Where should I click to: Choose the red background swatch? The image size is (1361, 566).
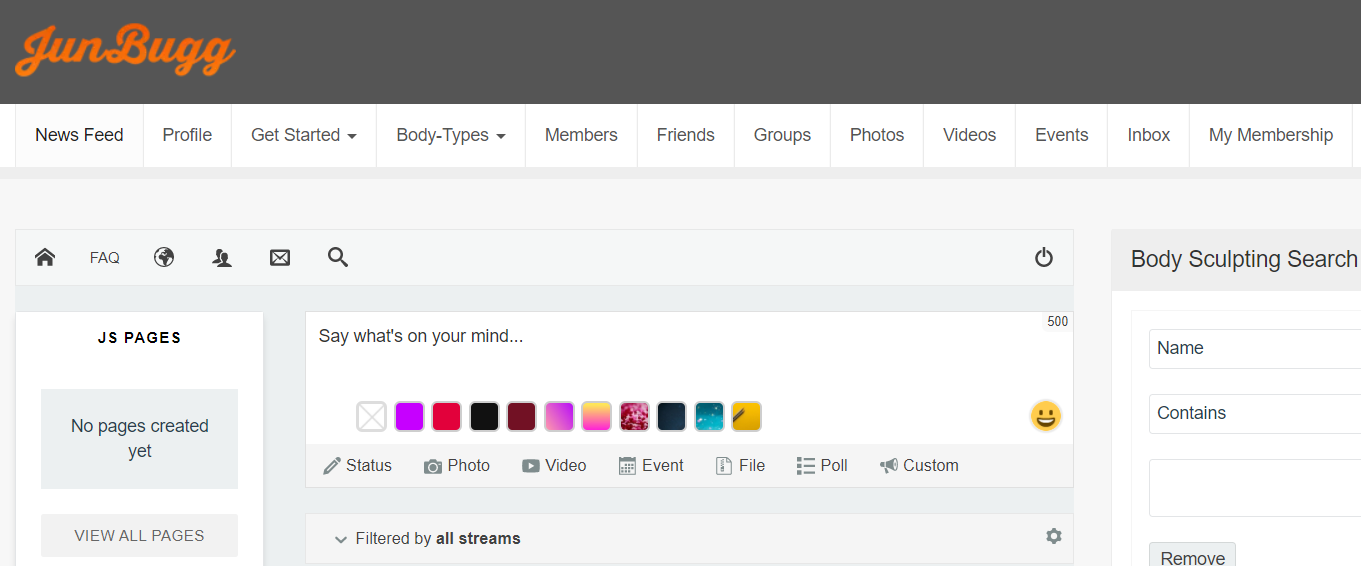[x=446, y=417]
